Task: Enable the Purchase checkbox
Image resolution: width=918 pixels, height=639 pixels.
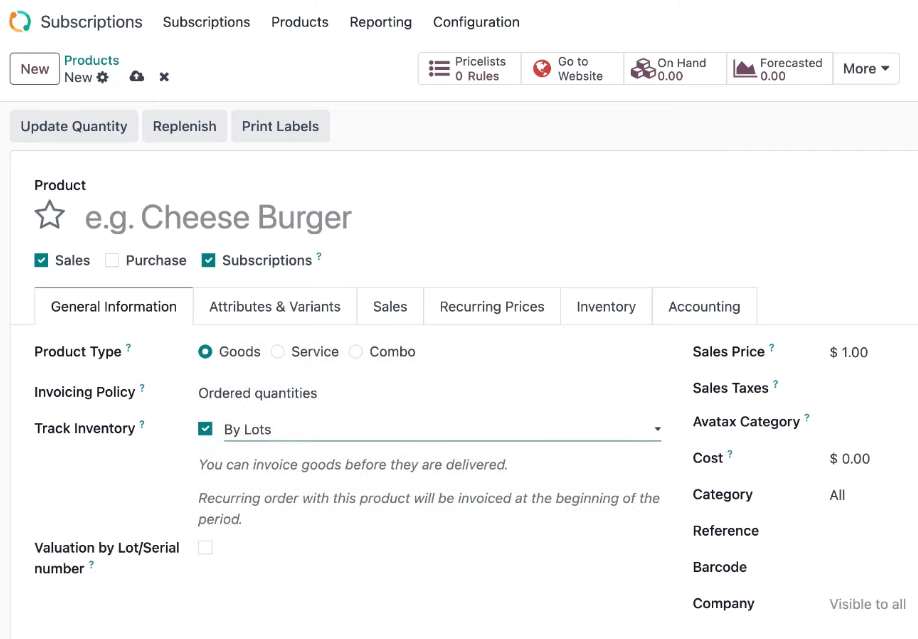Action: coord(112,260)
